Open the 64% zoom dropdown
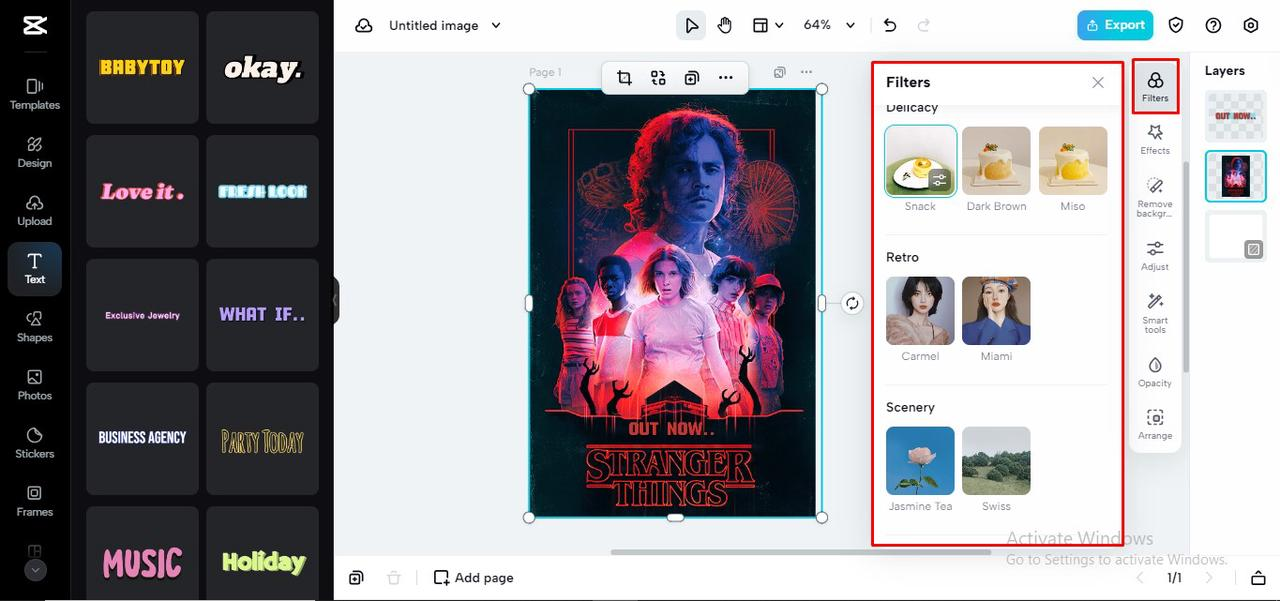The image size is (1280, 601). point(829,25)
